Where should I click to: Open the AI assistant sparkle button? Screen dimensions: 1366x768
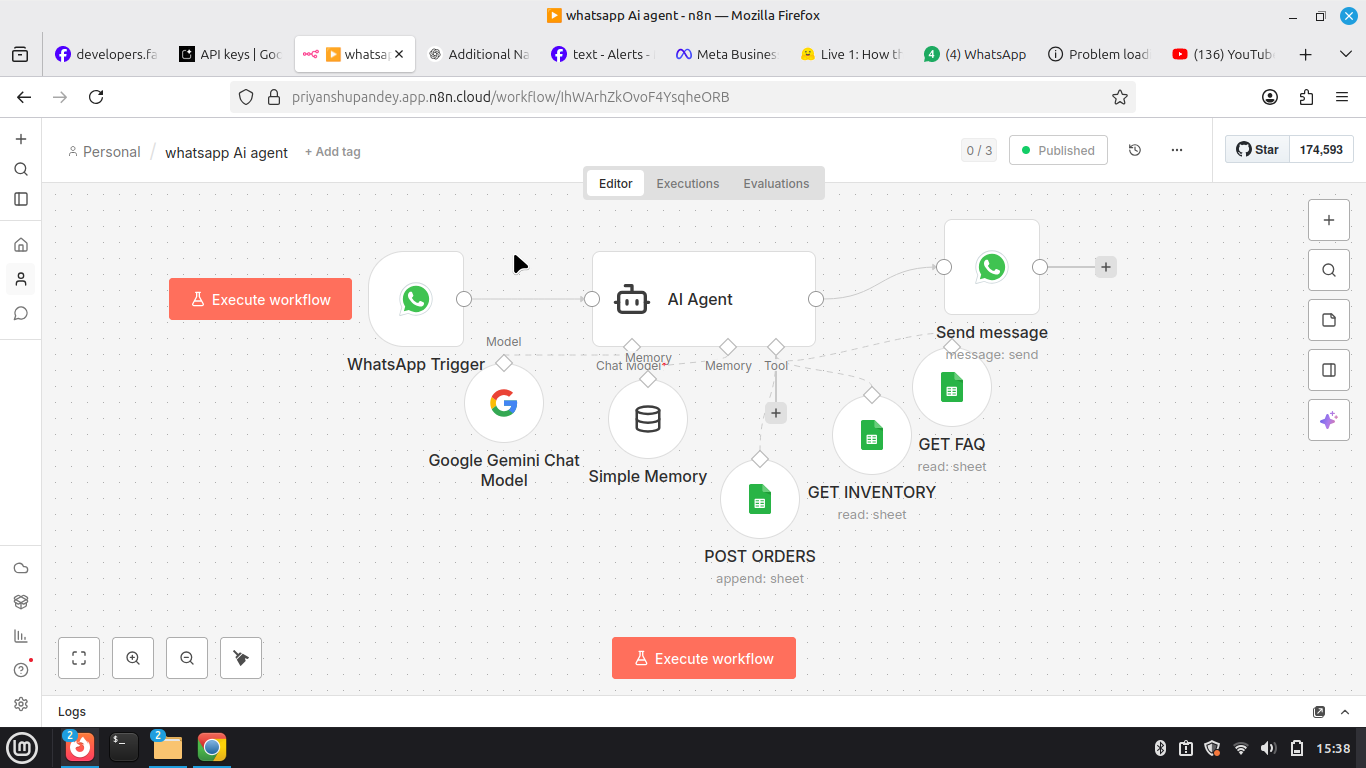1329,420
